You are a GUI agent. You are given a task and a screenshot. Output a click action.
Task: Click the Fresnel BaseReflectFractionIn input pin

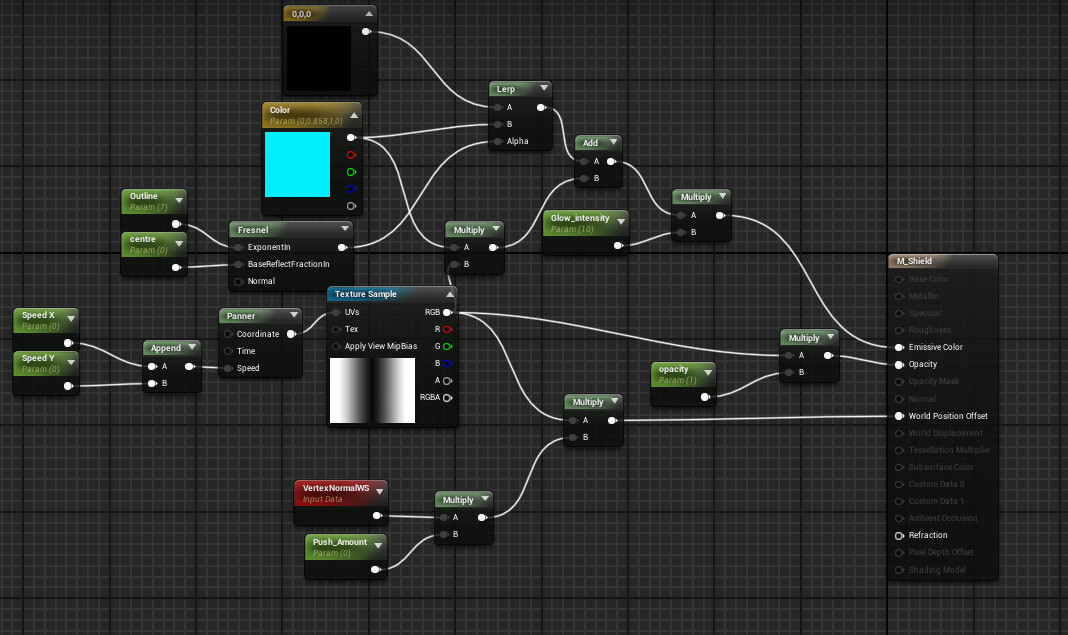pos(239,264)
